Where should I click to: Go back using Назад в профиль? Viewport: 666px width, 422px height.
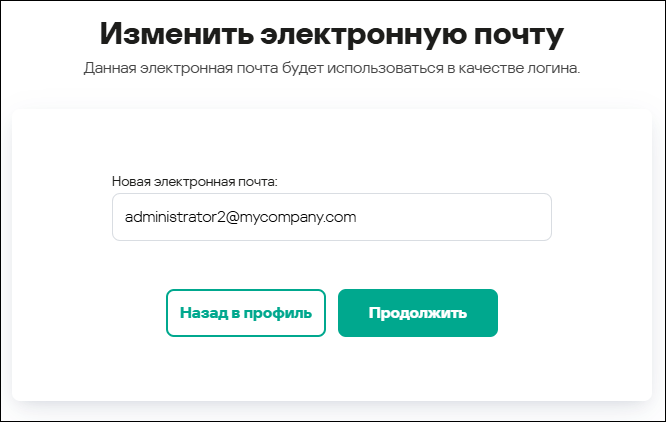point(246,313)
